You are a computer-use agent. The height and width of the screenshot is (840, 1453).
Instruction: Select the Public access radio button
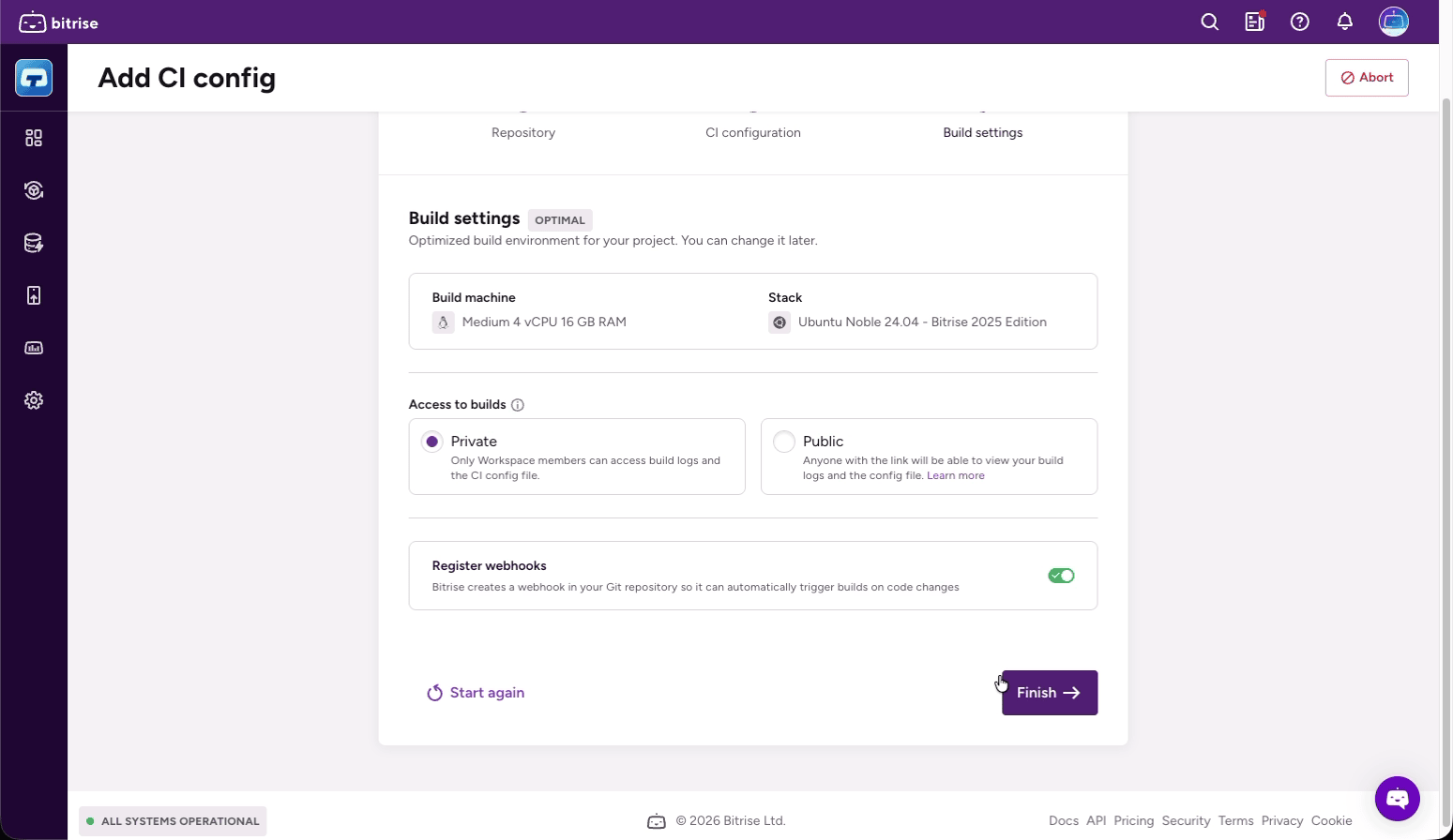pyautogui.click(x=784, y=442)
